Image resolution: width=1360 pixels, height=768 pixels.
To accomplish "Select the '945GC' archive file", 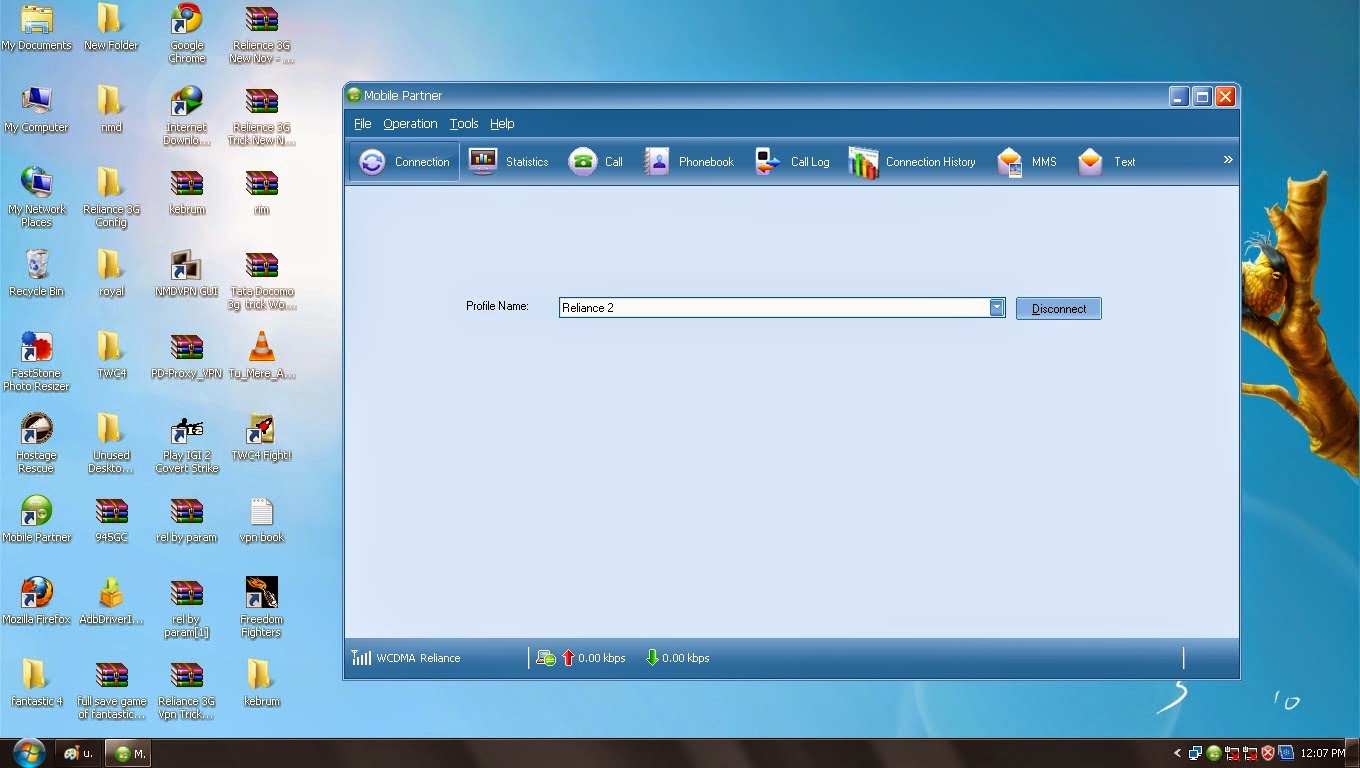I will pos(111,520).
